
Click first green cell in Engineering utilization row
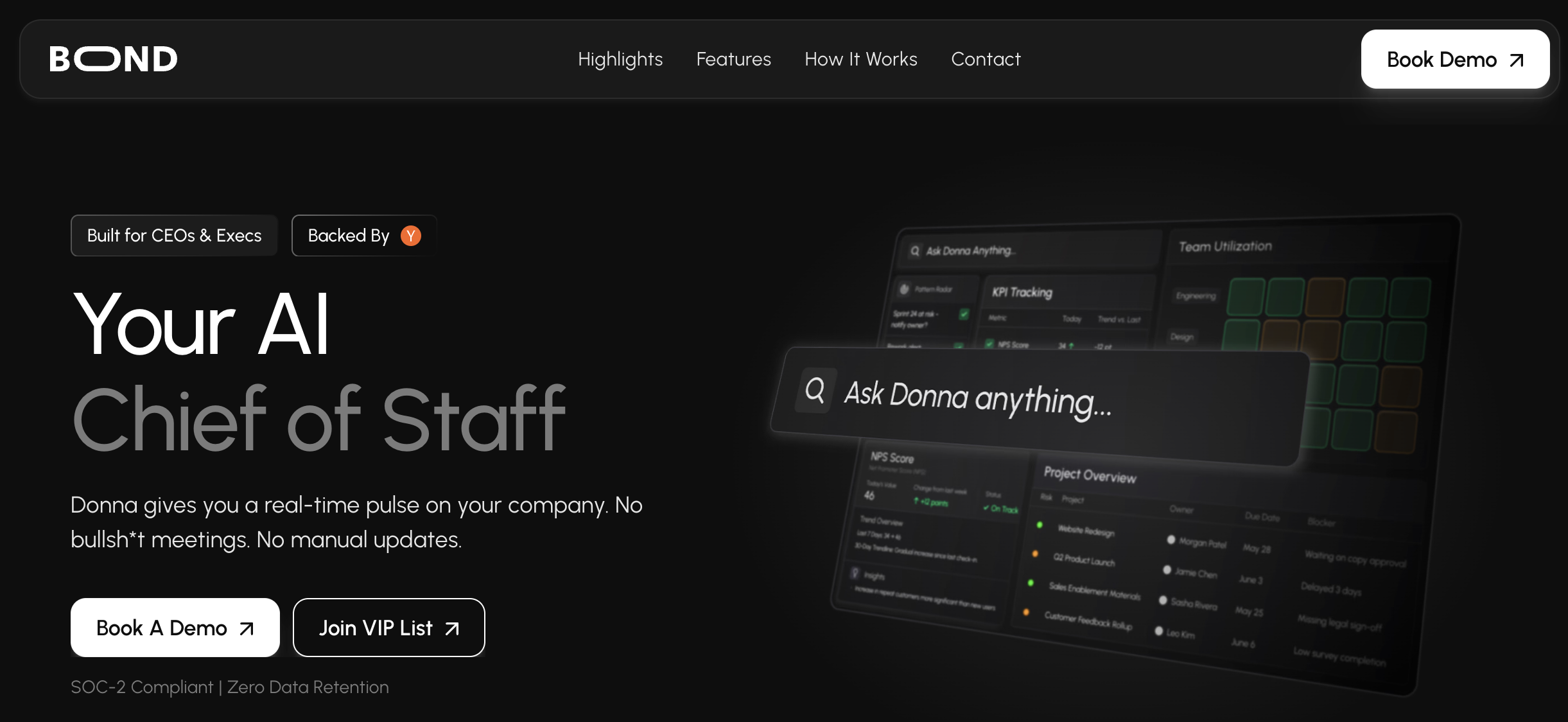(1246, 297)
